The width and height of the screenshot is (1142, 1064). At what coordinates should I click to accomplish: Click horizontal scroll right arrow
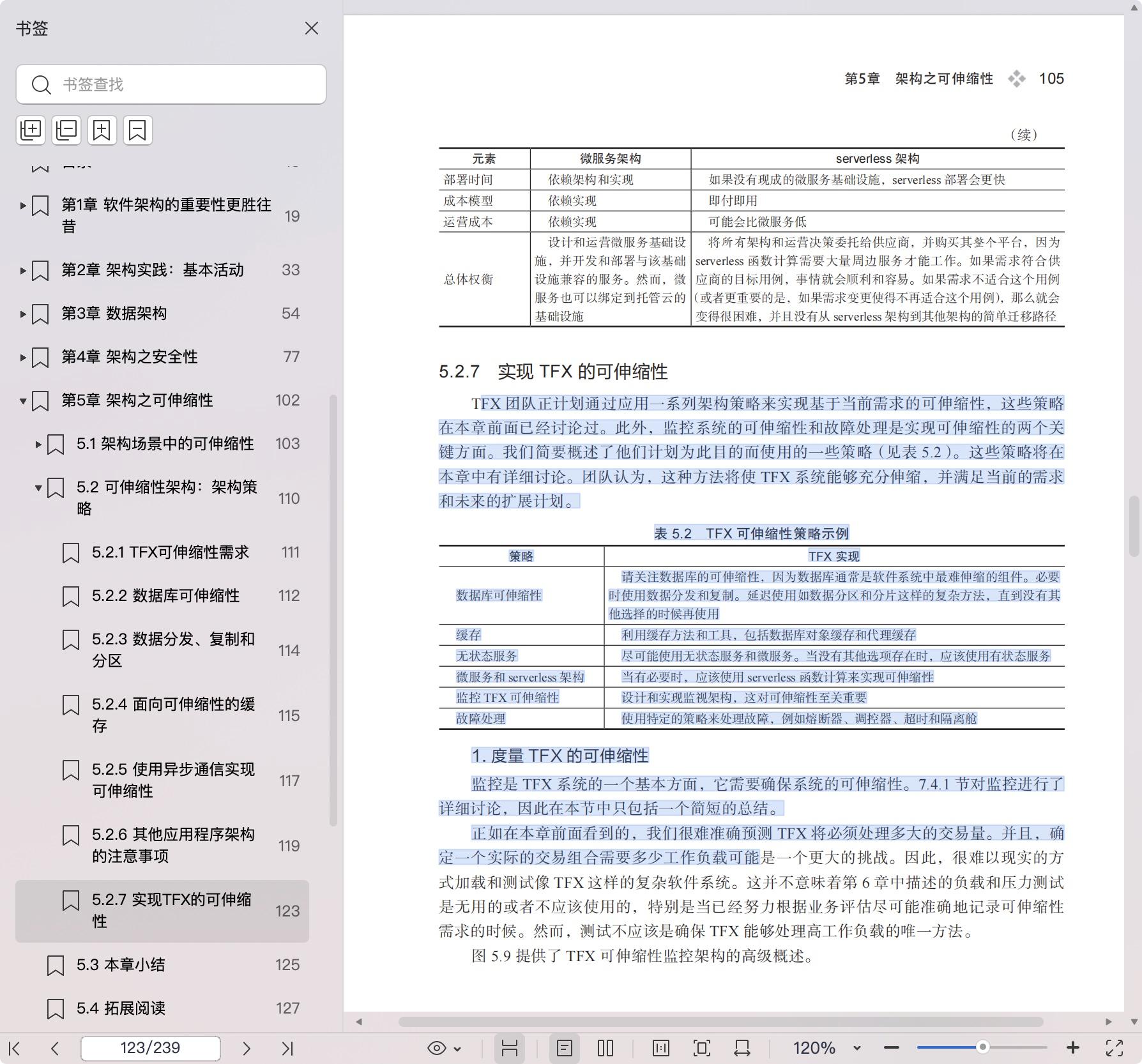pyautogui.click(x=1109, y=1022)
